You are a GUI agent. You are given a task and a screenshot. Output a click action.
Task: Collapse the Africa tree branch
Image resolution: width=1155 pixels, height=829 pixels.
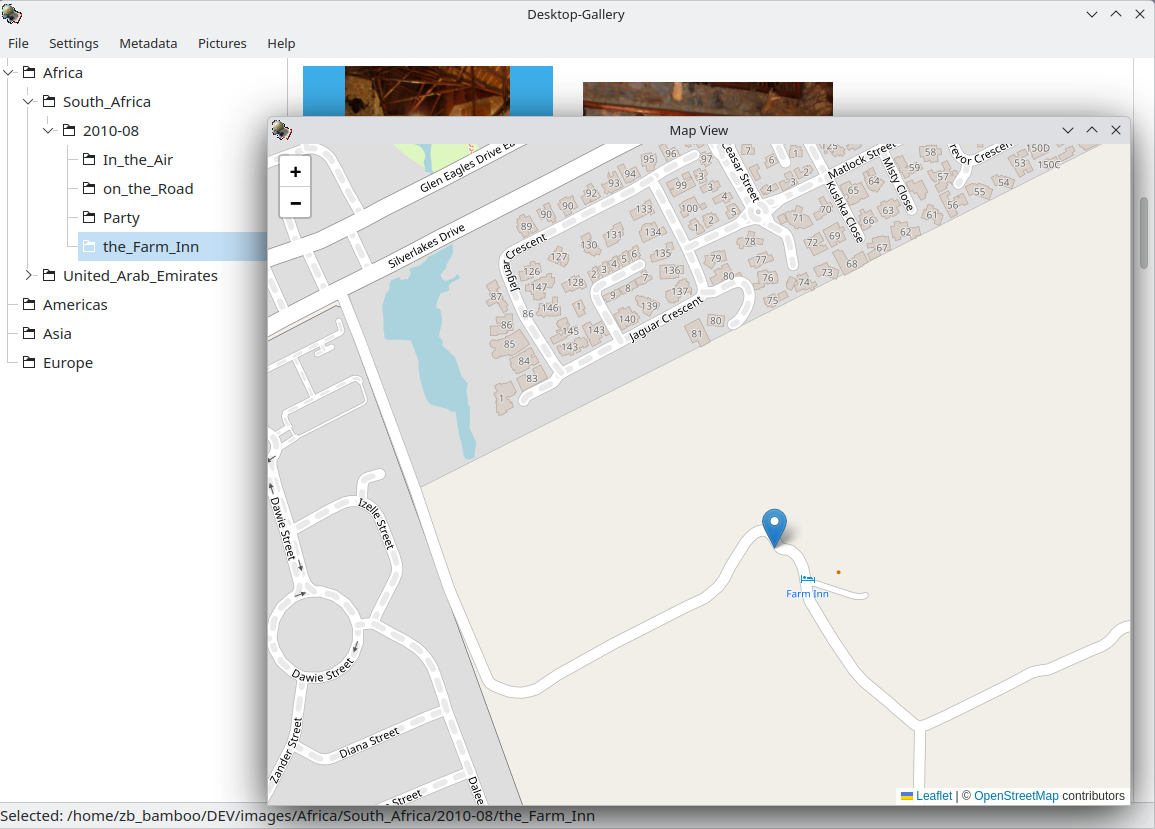[8, 72]
